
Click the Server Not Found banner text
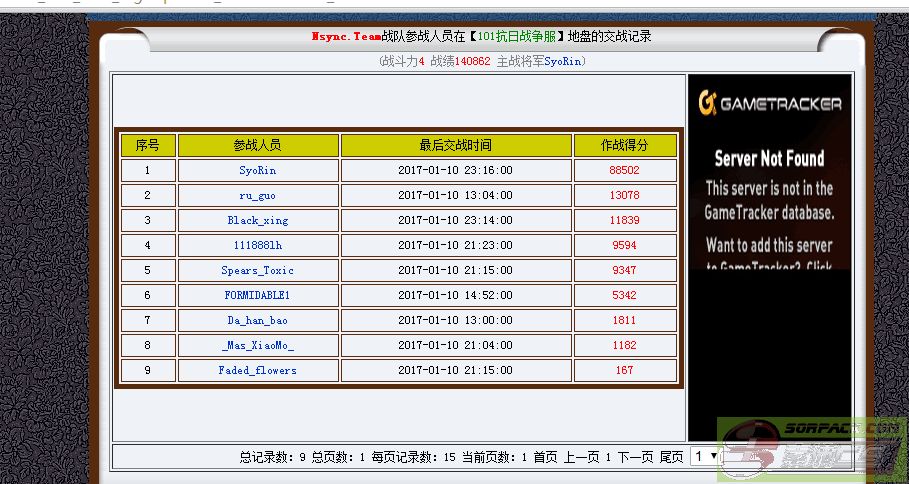[x=769, y=158]
